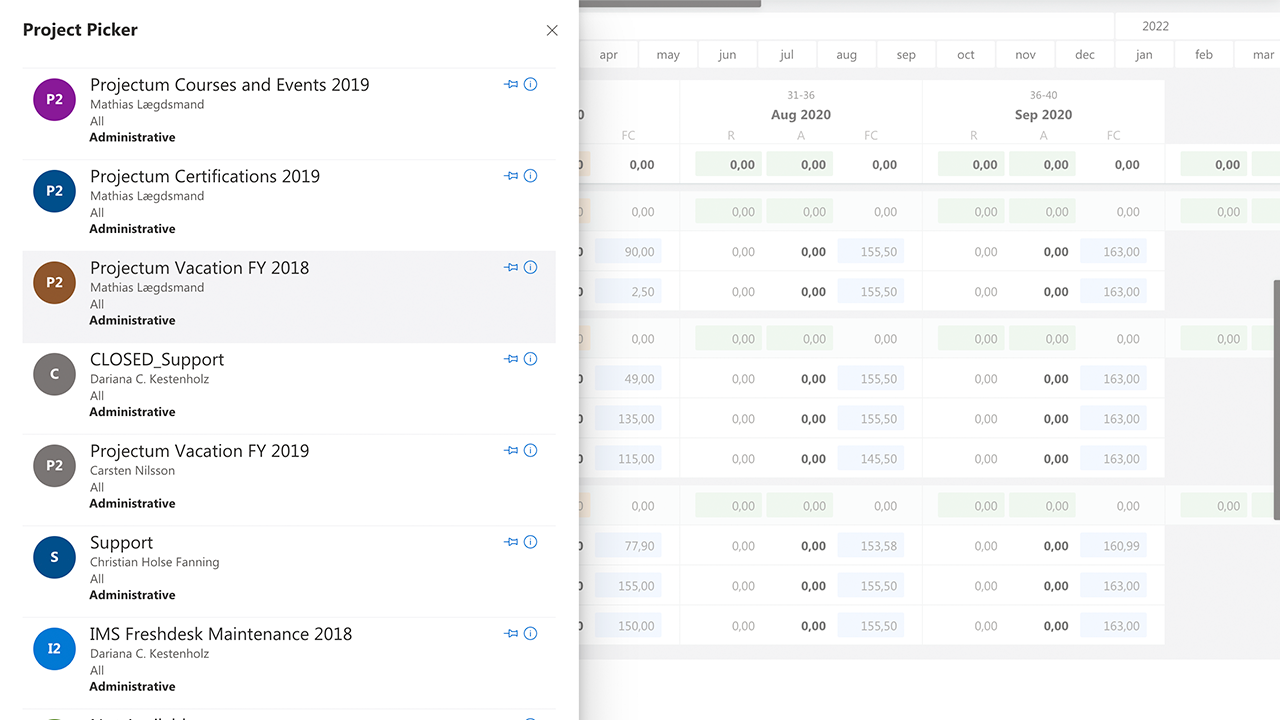Click the horizontal scrollbar at top

tap(670, 3)
